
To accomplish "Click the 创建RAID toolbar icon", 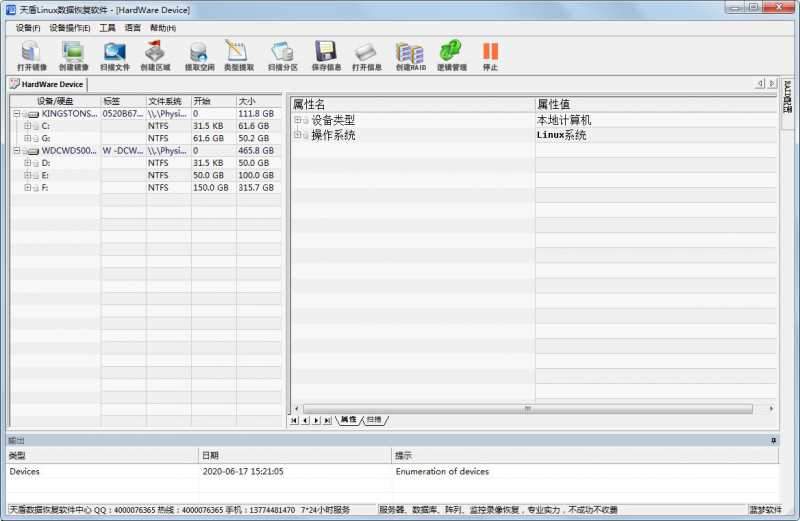I will click(411, 56).
